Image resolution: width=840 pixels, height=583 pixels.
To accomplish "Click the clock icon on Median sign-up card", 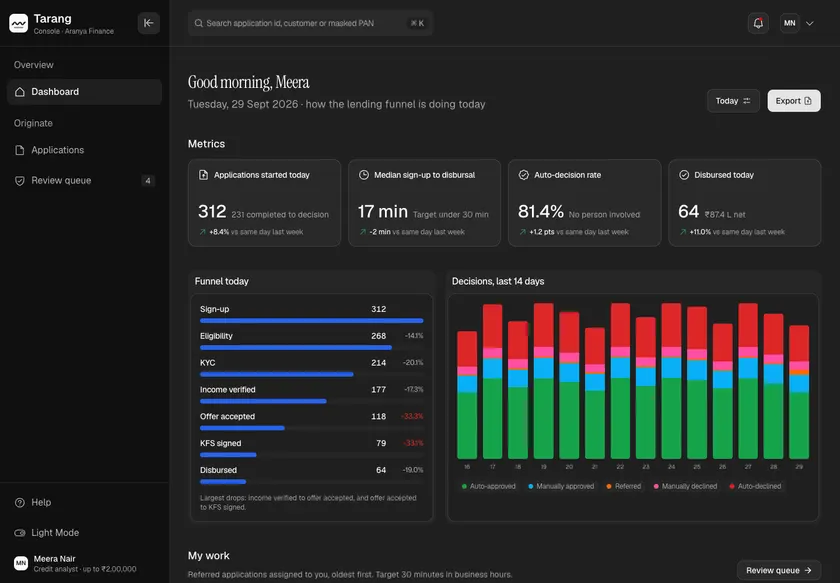I will pos(364,175).
